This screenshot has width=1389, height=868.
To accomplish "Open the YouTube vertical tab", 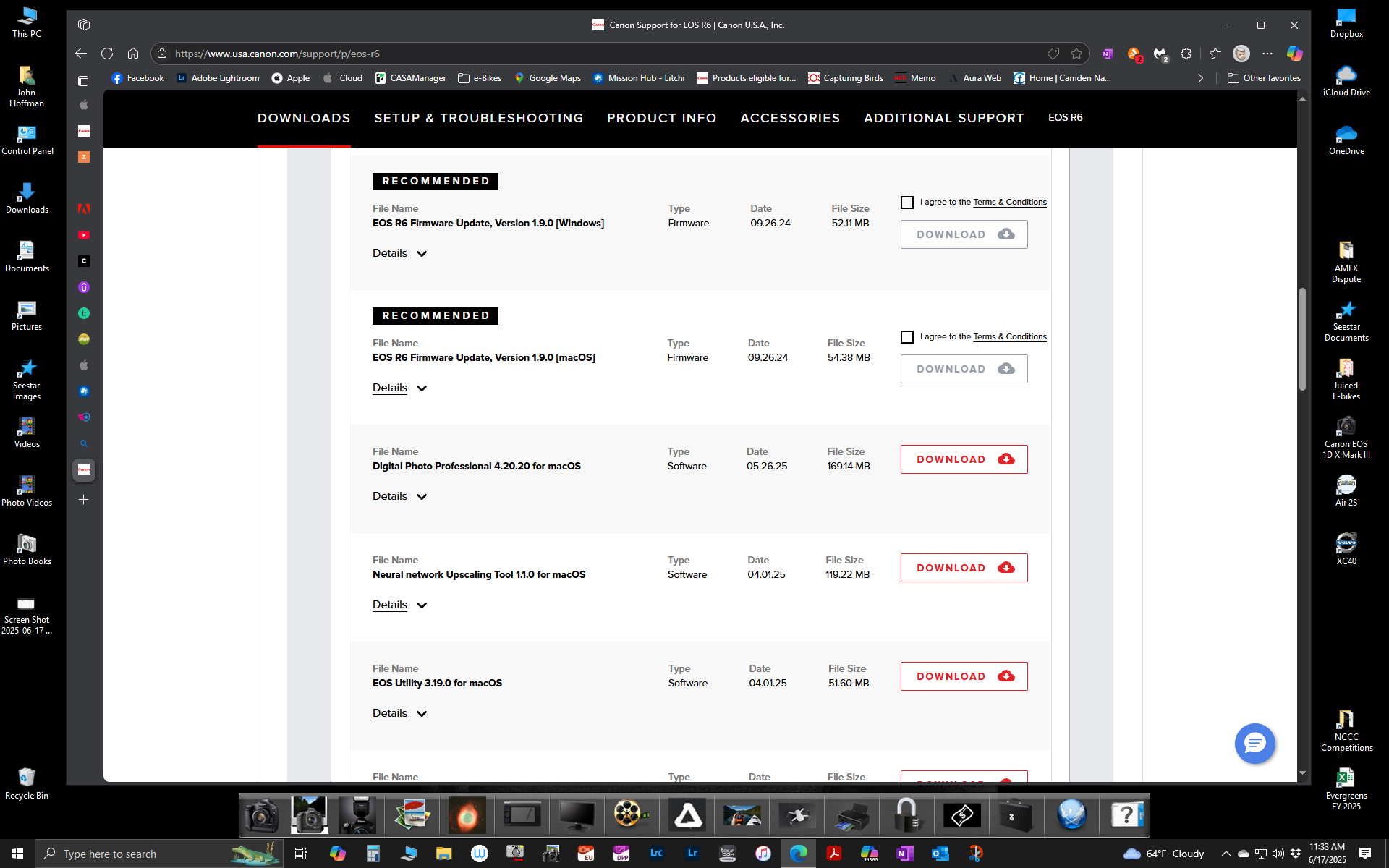I will 84,235.
